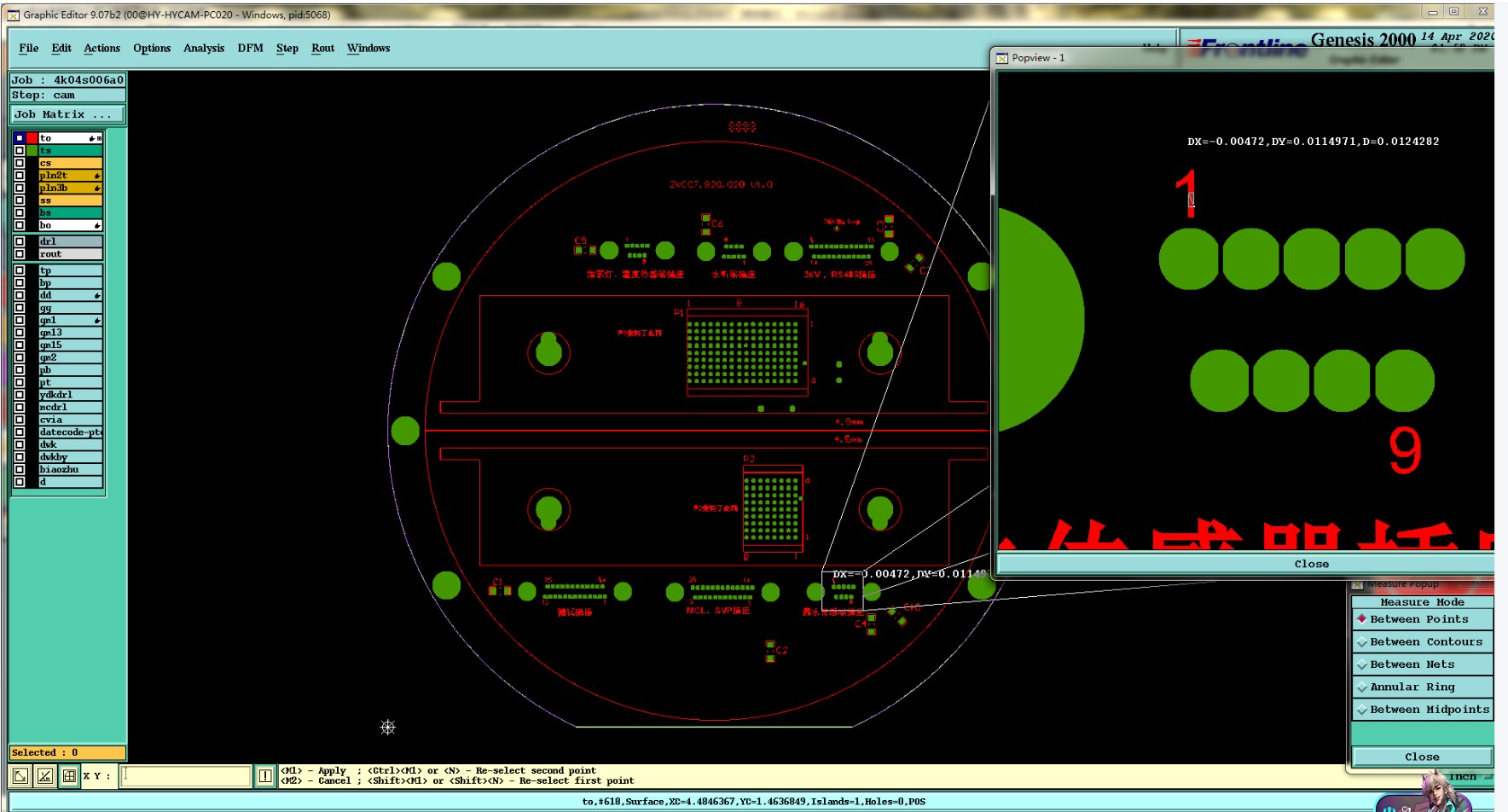The width and height of the screenshot is (1508, 812).
Task: Enable display of the 'biaozhu' layer
Action: (x=20, y=469)
